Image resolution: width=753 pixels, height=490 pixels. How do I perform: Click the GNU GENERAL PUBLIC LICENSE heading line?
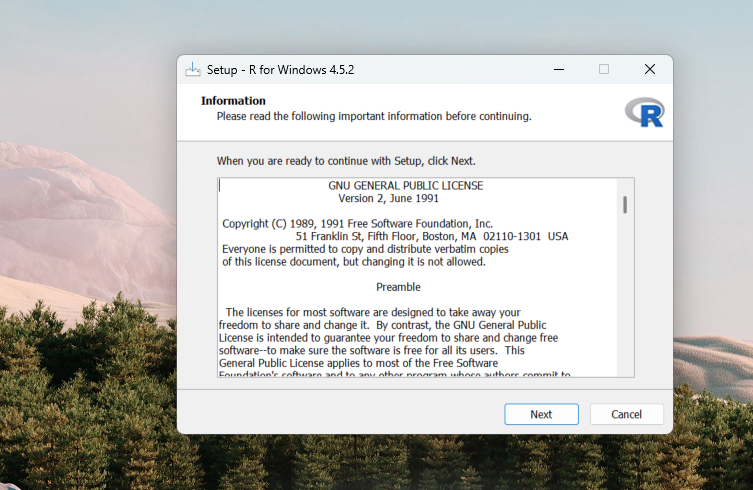pos(405,186)
